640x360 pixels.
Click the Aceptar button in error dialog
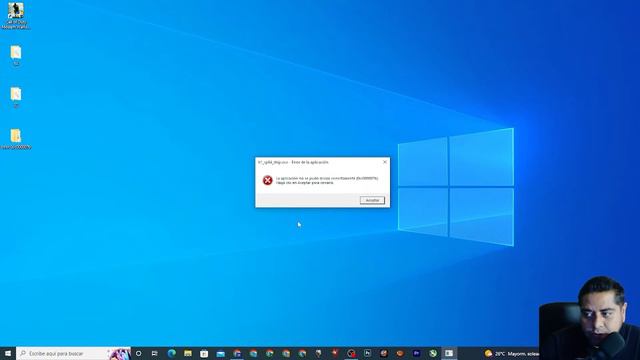(x=372, y=200)
